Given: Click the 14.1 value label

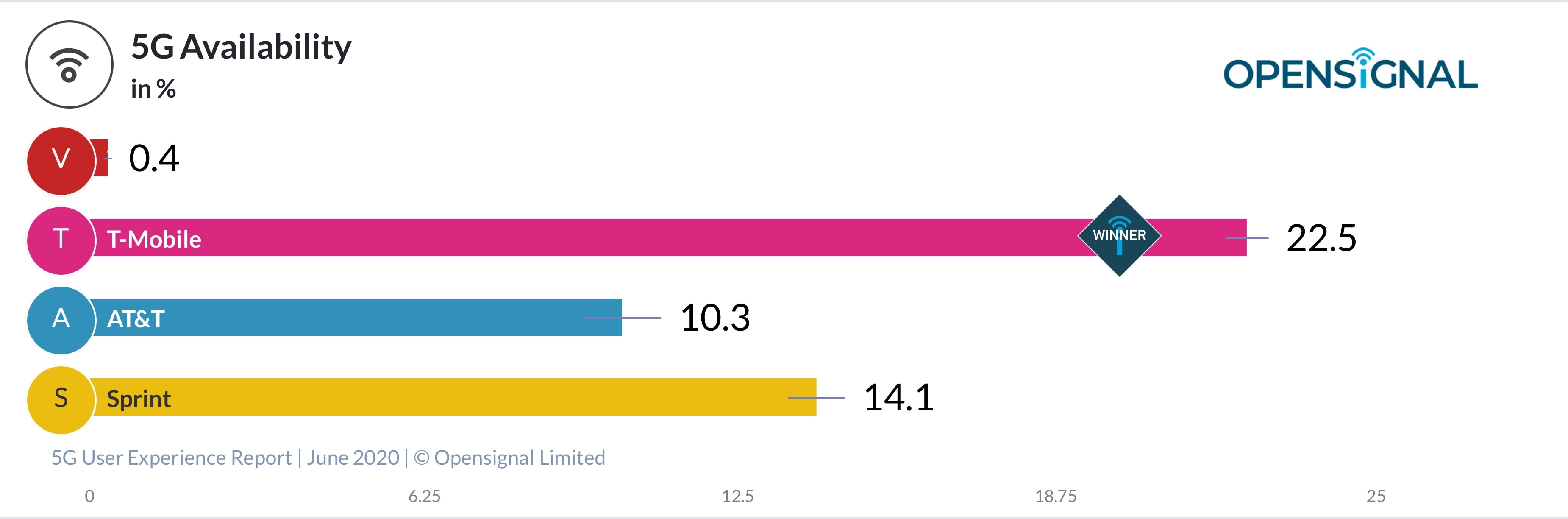Looking at the screenshot, I should pyautogui.click(x=898, y=398).
